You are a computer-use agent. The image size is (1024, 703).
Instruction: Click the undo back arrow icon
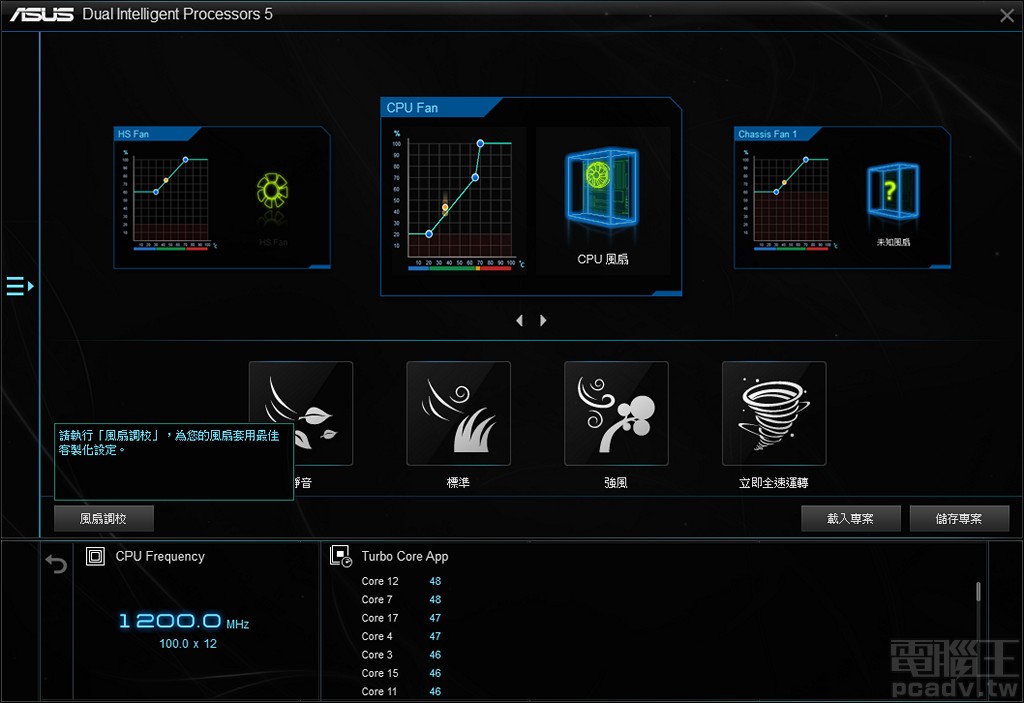(x=57, y=565)
